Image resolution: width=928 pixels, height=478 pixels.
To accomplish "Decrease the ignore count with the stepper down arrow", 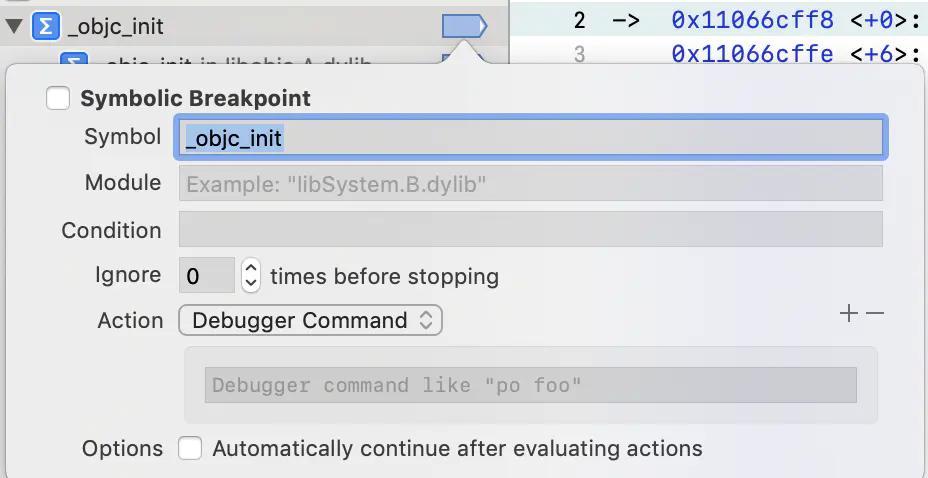I will (x=251, y=283).
